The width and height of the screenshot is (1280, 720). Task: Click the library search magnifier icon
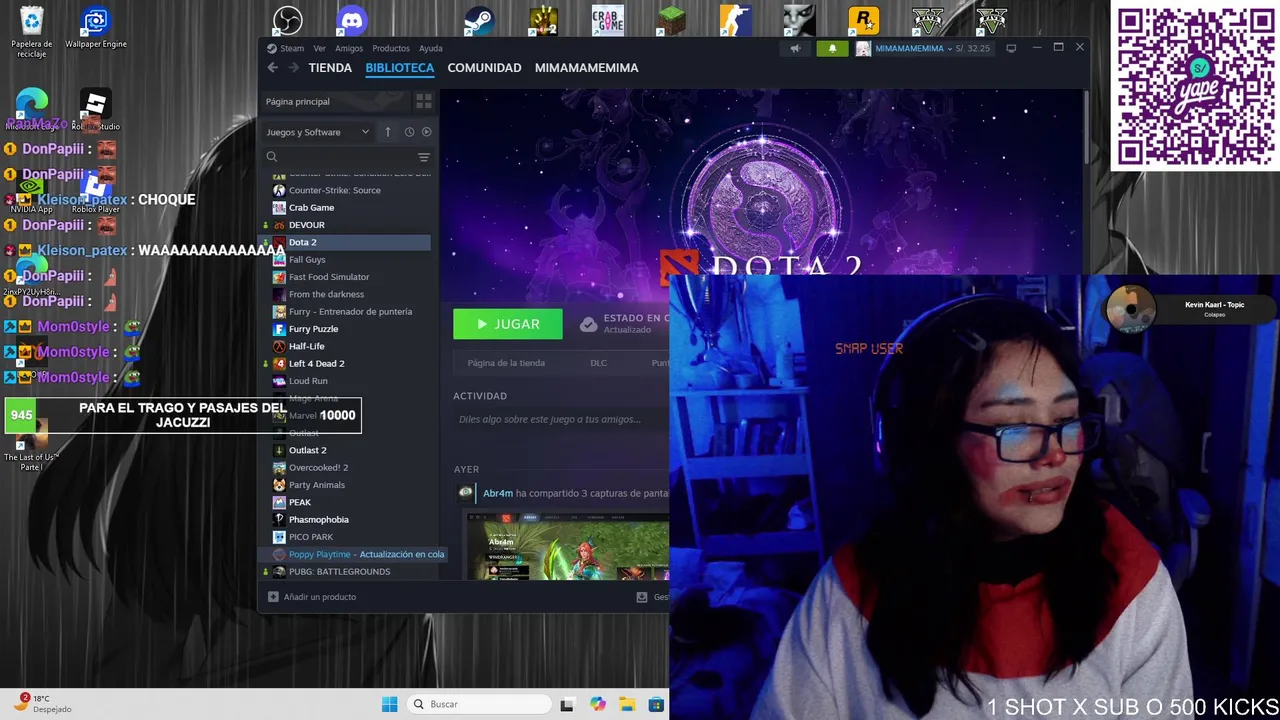pyautogui.click(x=271, y=157)
